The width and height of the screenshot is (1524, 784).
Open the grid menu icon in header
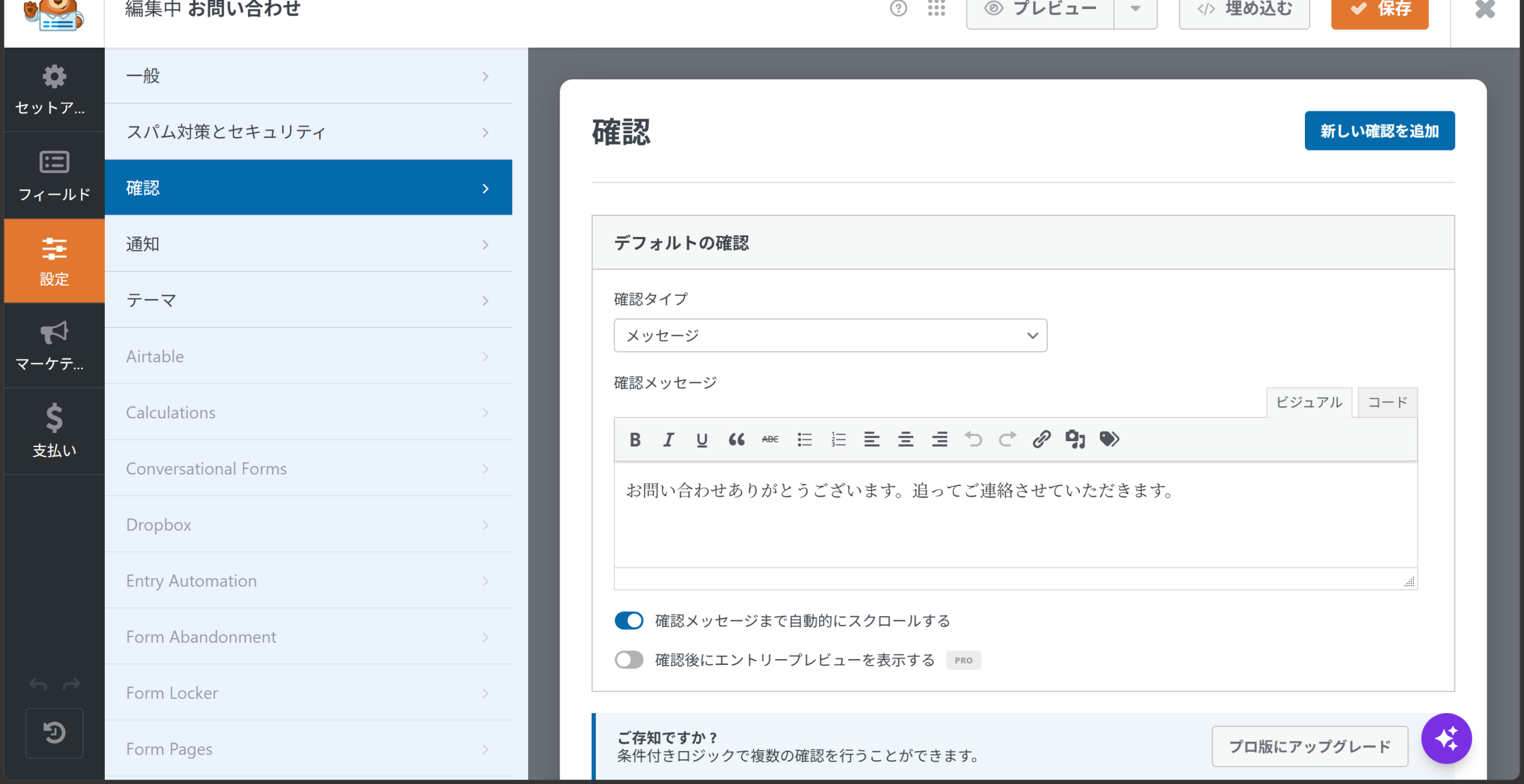(936, 8)
